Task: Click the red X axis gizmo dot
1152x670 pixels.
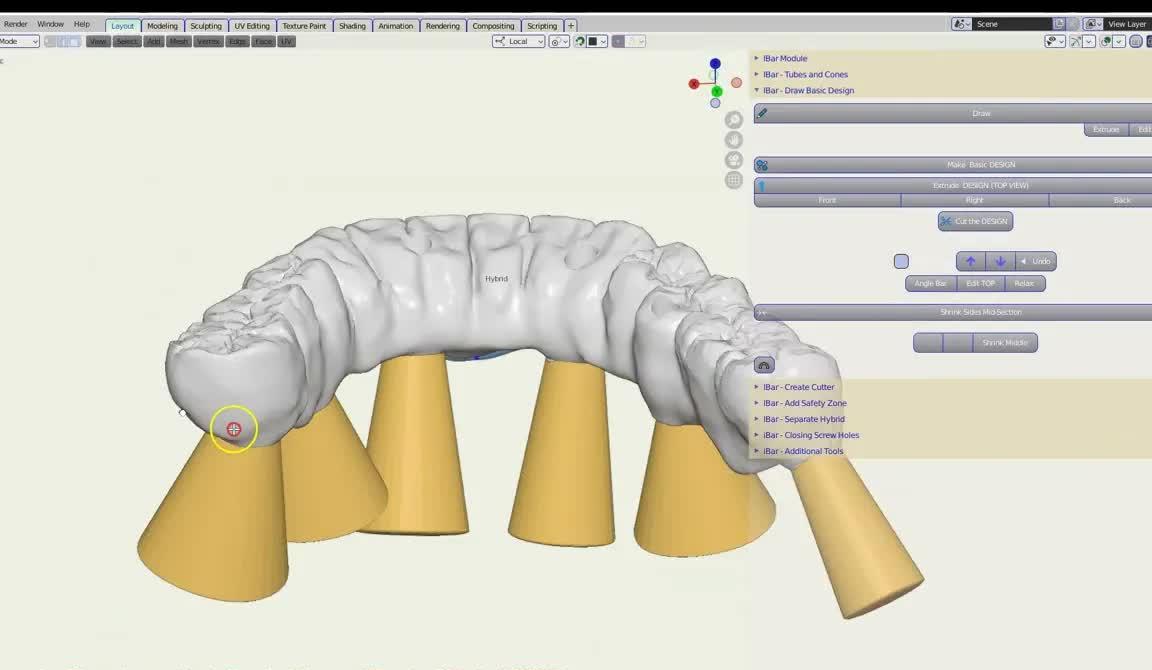Action: [694, 84]
